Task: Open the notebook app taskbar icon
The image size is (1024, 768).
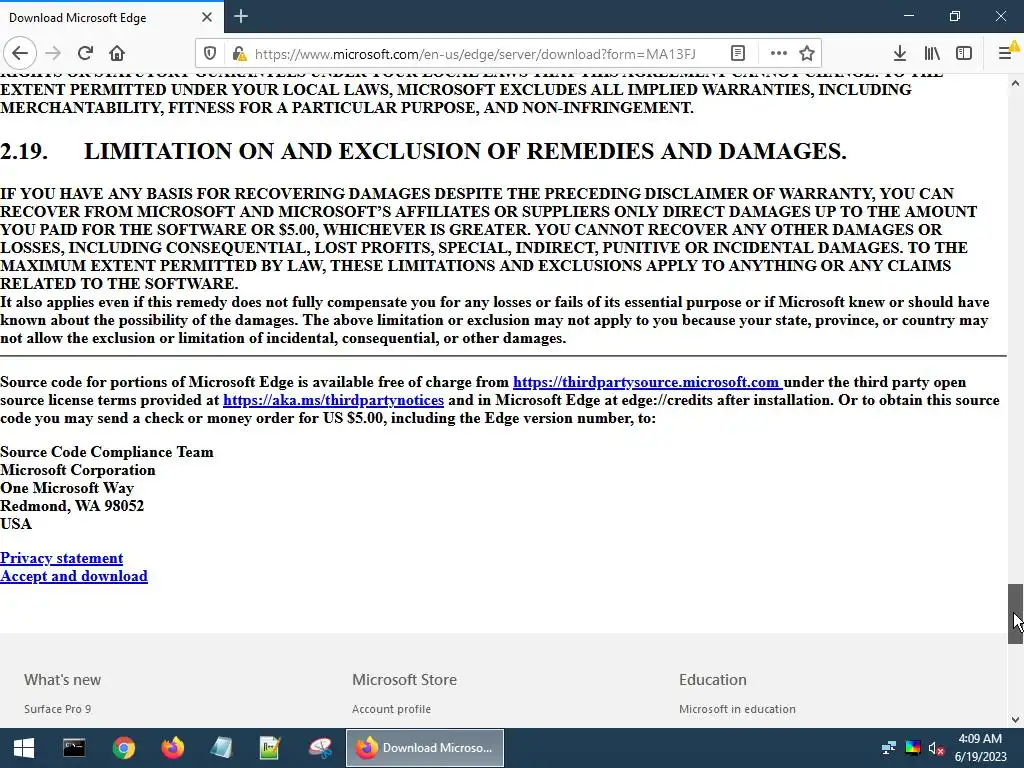Action: [x=221, y=748]
